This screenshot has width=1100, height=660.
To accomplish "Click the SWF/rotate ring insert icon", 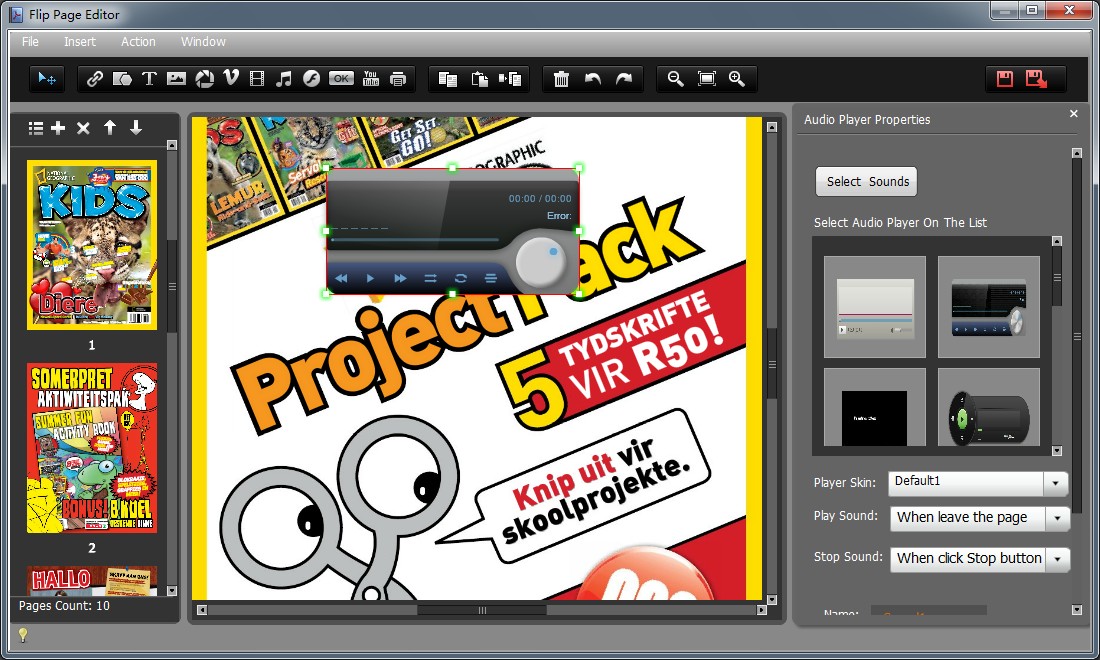I will click(x=204, y=79).
